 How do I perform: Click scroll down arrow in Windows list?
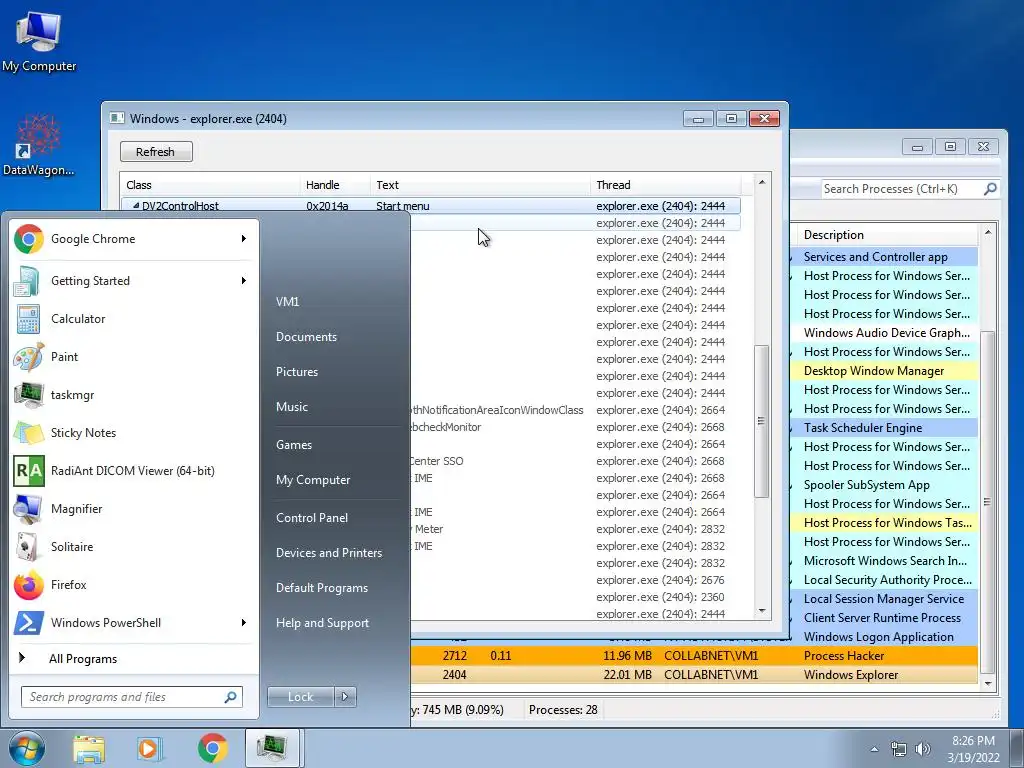click(761, 611)
